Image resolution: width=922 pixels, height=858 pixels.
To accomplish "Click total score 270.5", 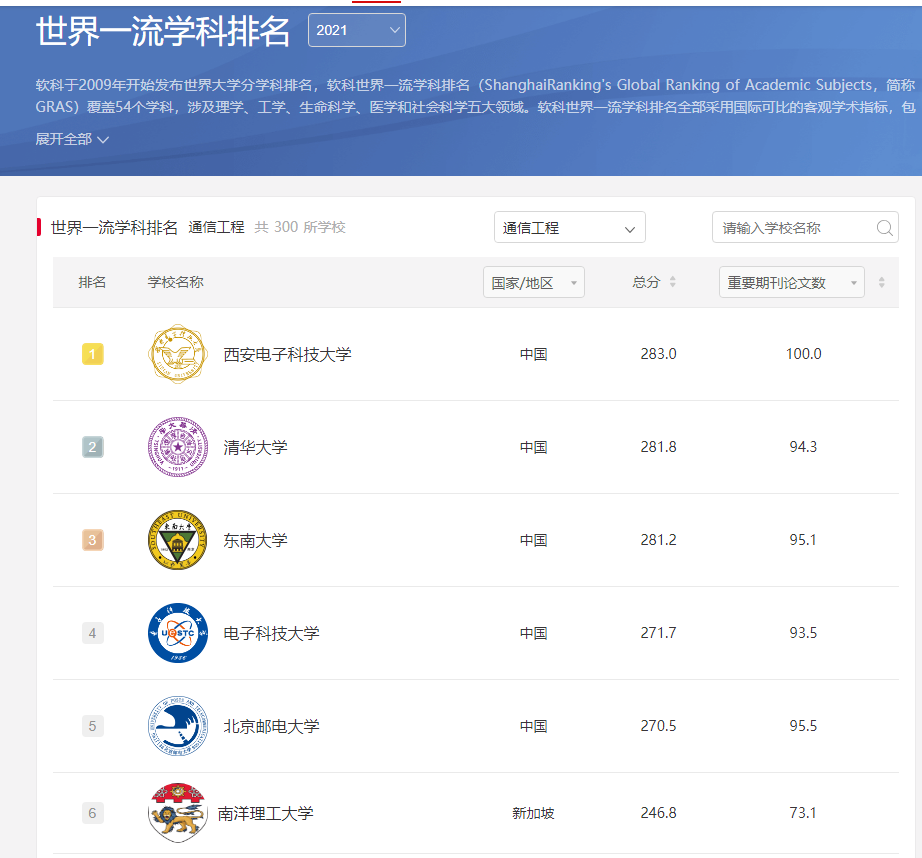I will [658, 725].
